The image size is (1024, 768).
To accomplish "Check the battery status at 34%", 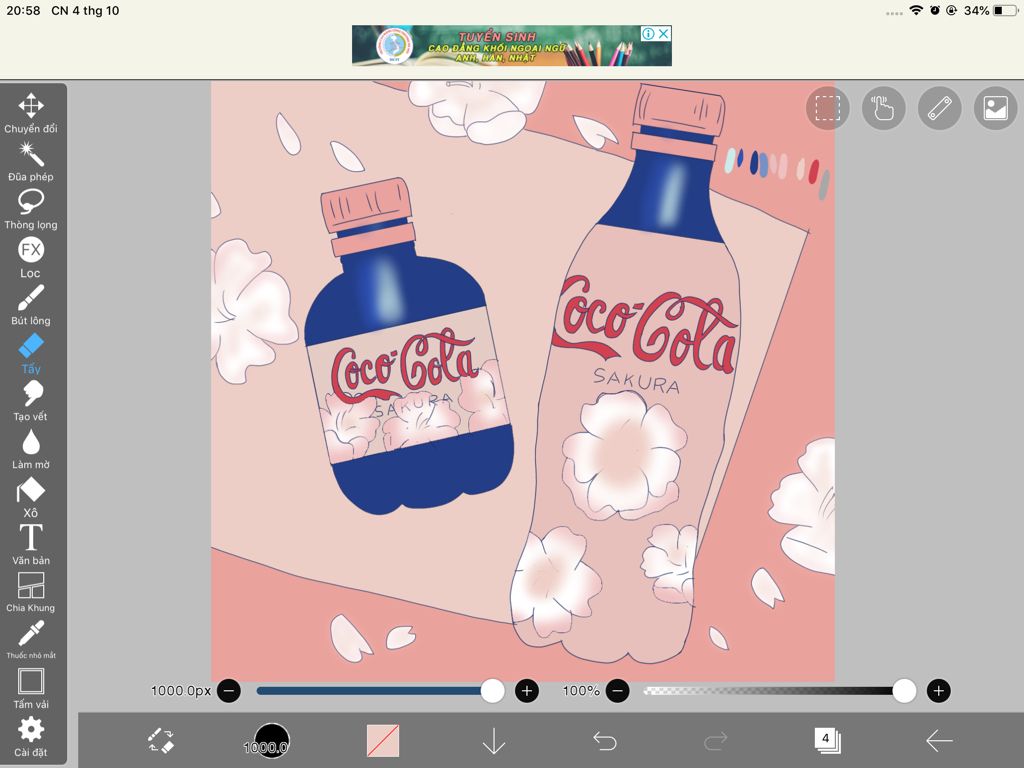I will (x=991, y=10).
